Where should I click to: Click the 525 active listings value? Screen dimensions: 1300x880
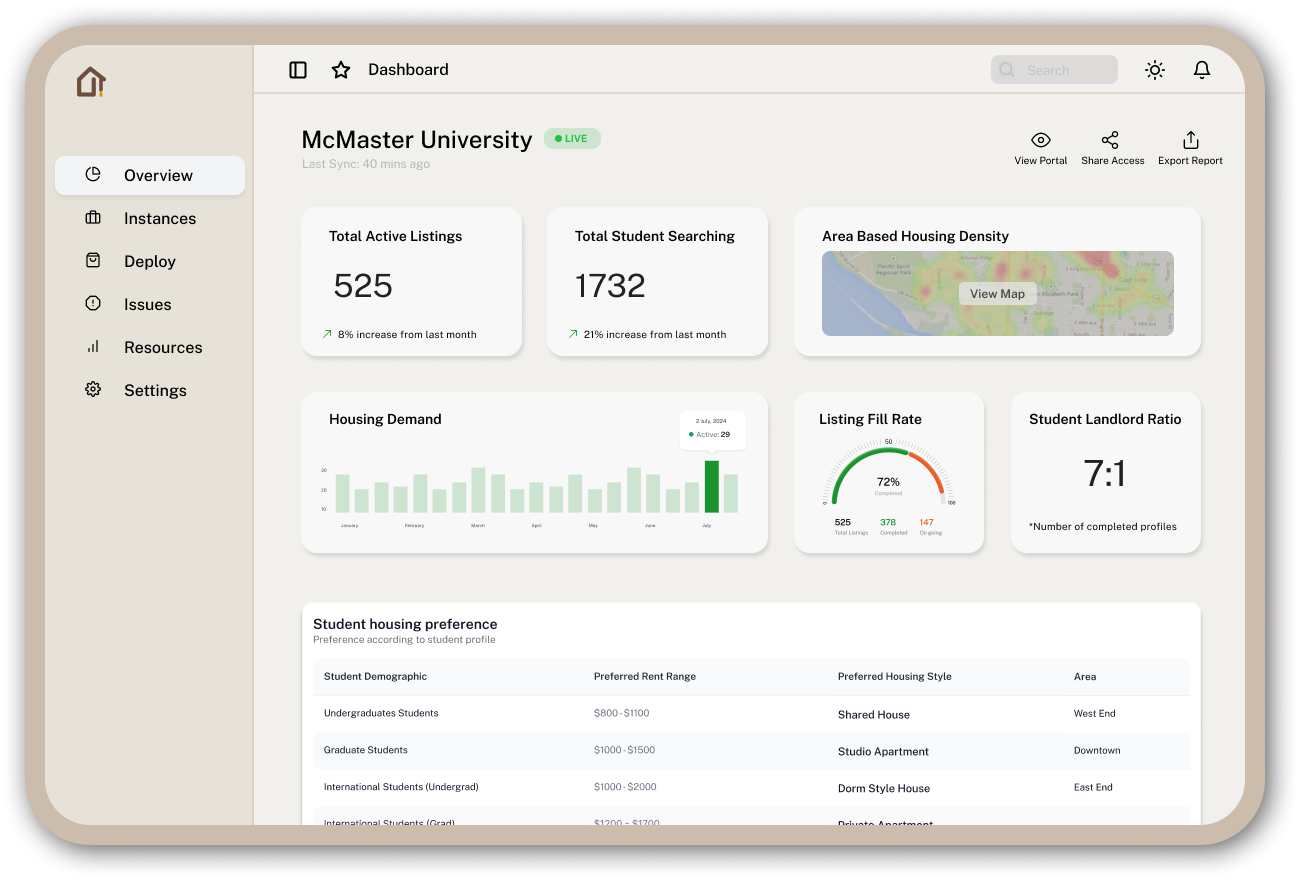click(363, 286)
